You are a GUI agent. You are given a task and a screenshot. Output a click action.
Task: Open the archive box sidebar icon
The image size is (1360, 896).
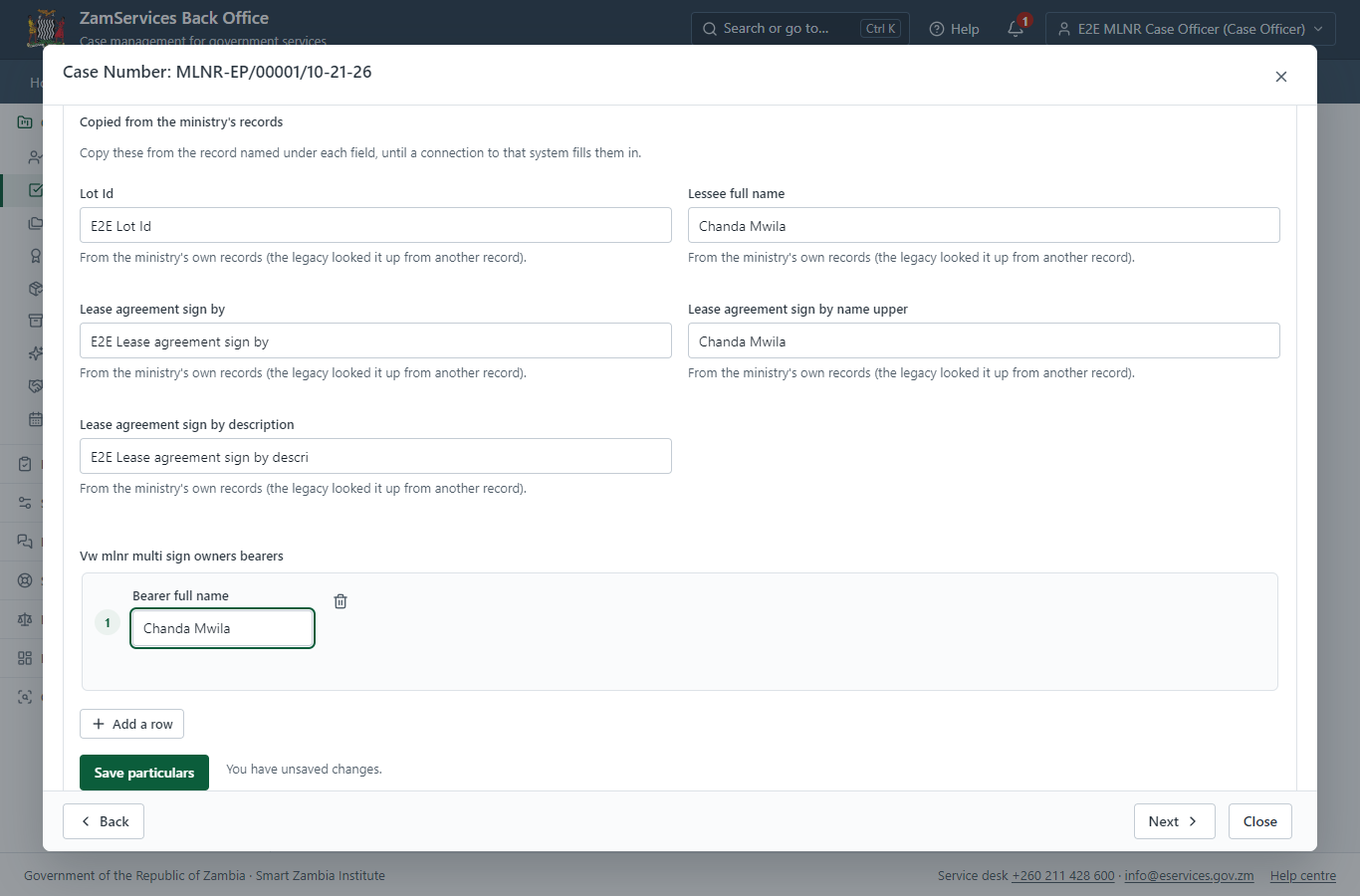pos(35,321)
